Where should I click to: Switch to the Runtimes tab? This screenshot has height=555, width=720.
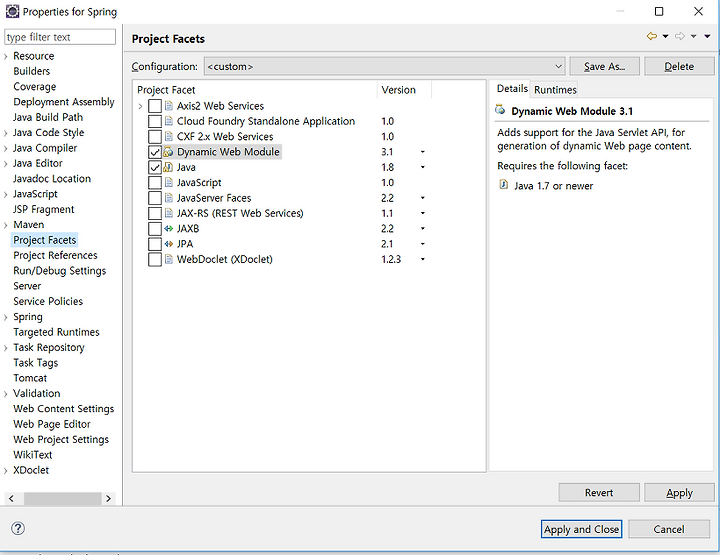click(x=555, y=90)
